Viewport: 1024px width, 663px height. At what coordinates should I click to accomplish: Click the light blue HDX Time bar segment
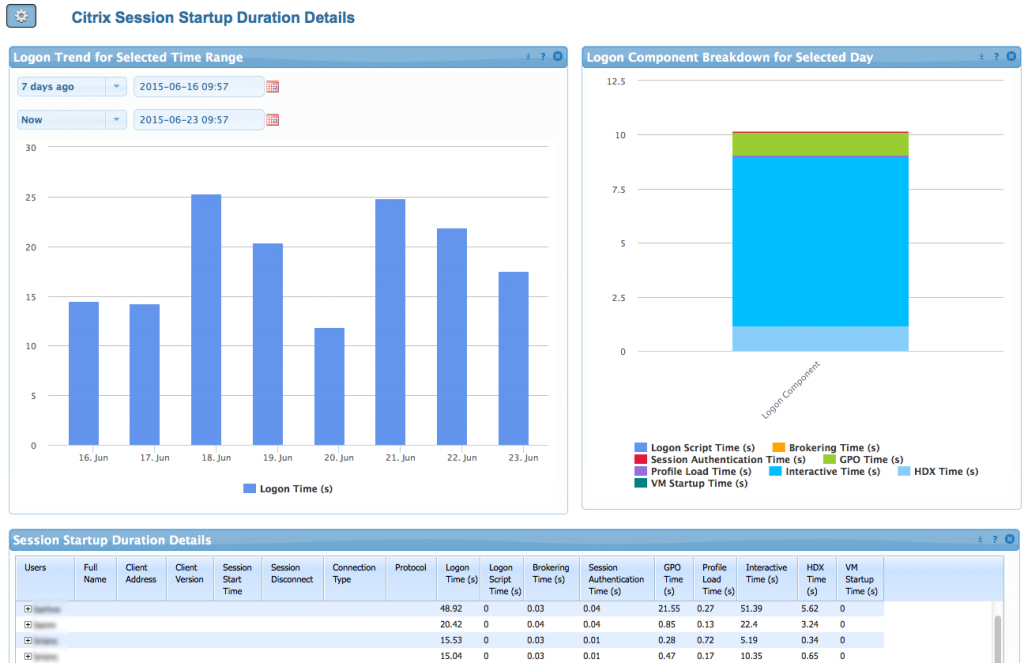[820, 338]
